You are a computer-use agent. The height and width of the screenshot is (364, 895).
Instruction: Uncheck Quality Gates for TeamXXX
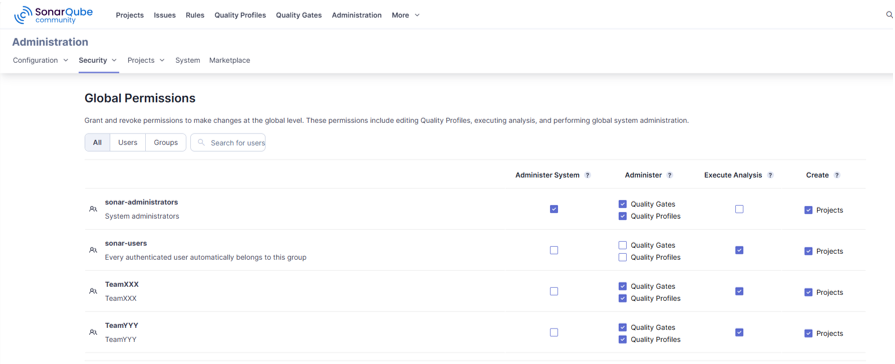[623, 286]
